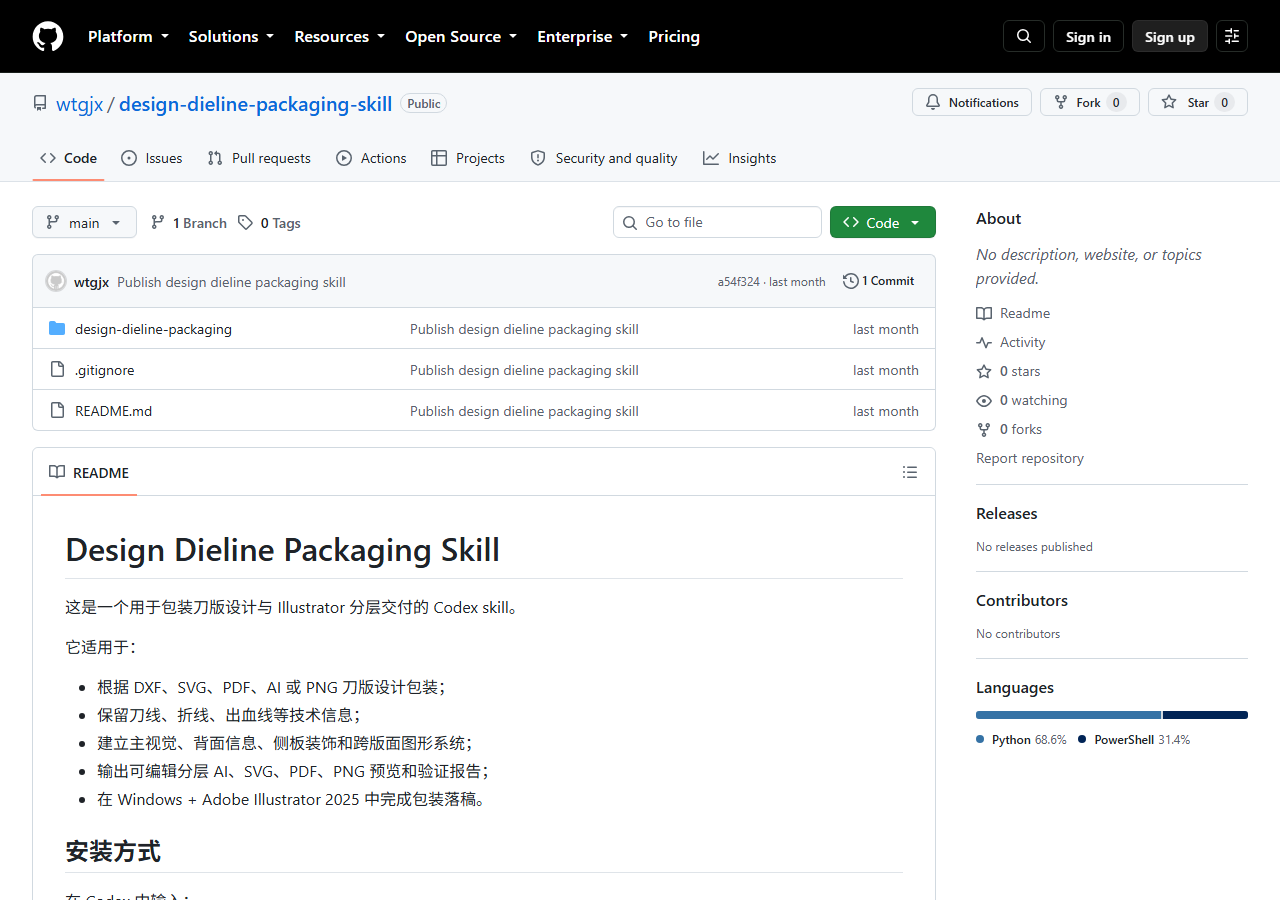The image size is (1280, 900).
Task: Open commit hash a54f324 link
Action: click(738, 282)
